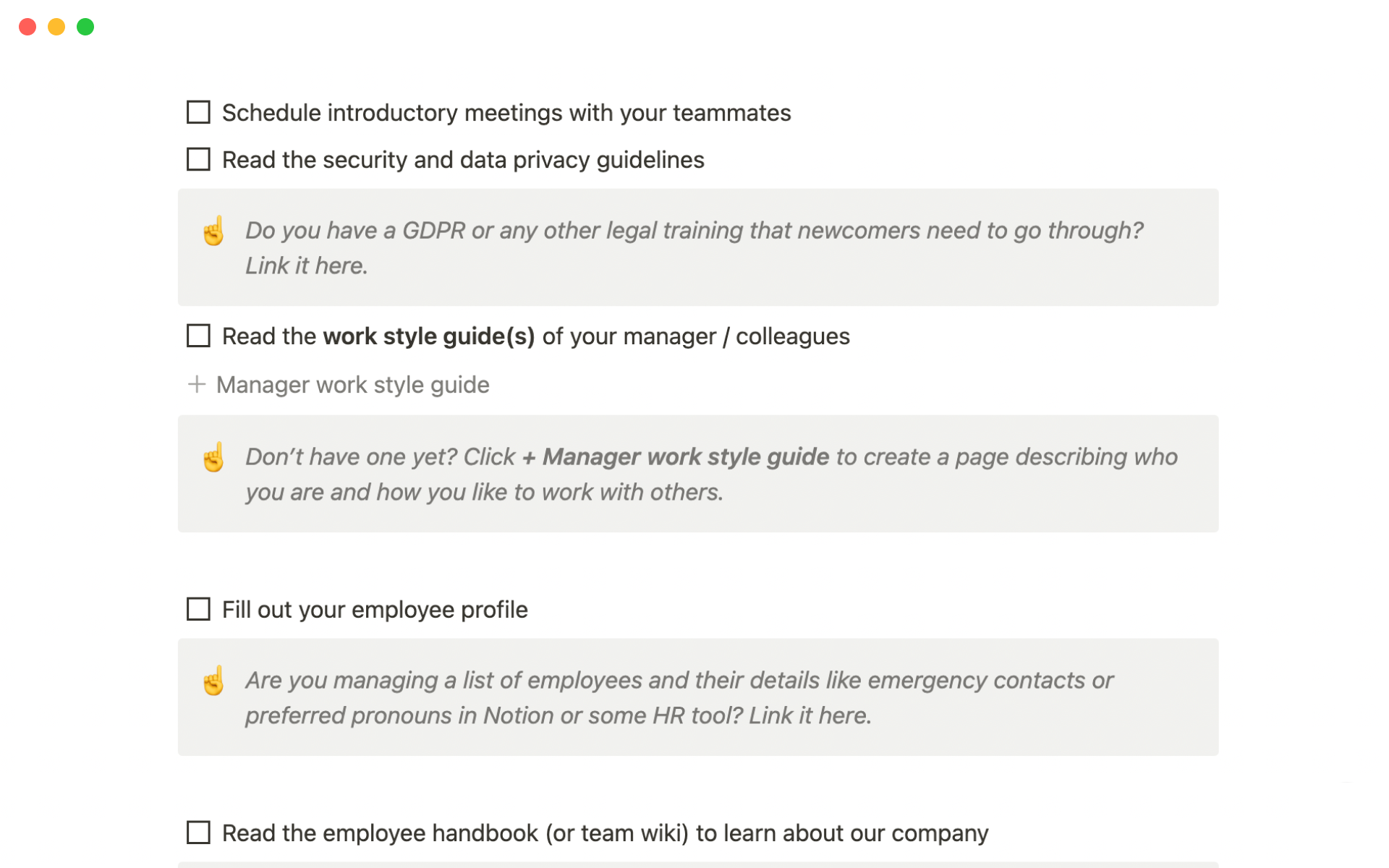The image size is (1389, 868).
Task: Check the employee handbook to-do box
Action: 198,833
